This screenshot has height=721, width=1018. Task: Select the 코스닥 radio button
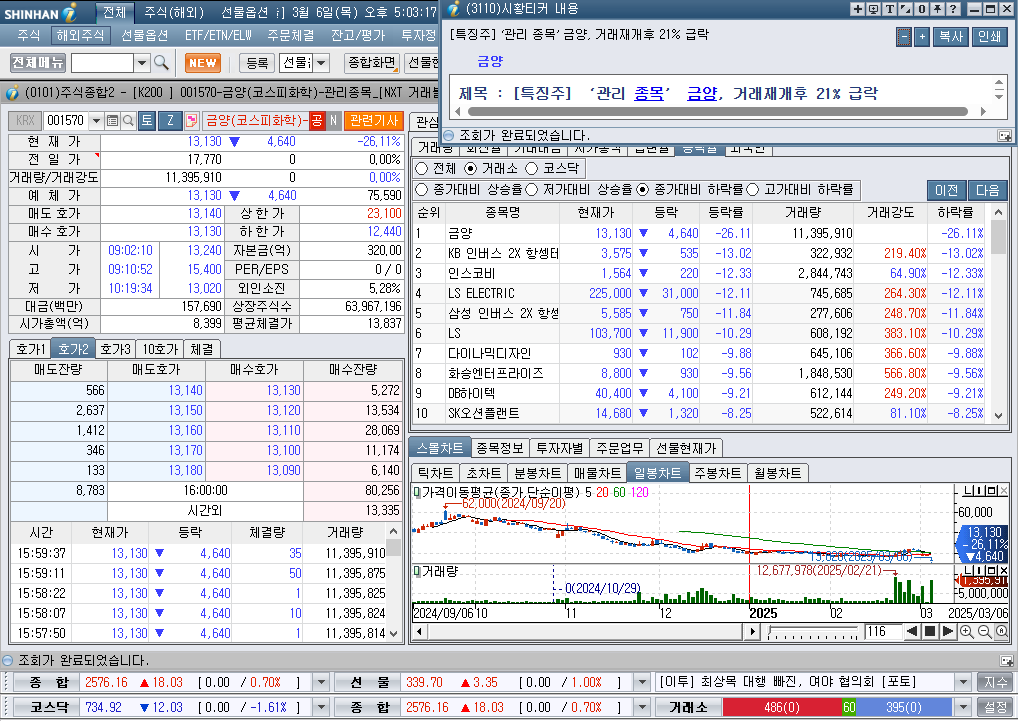tap(532, 169)
